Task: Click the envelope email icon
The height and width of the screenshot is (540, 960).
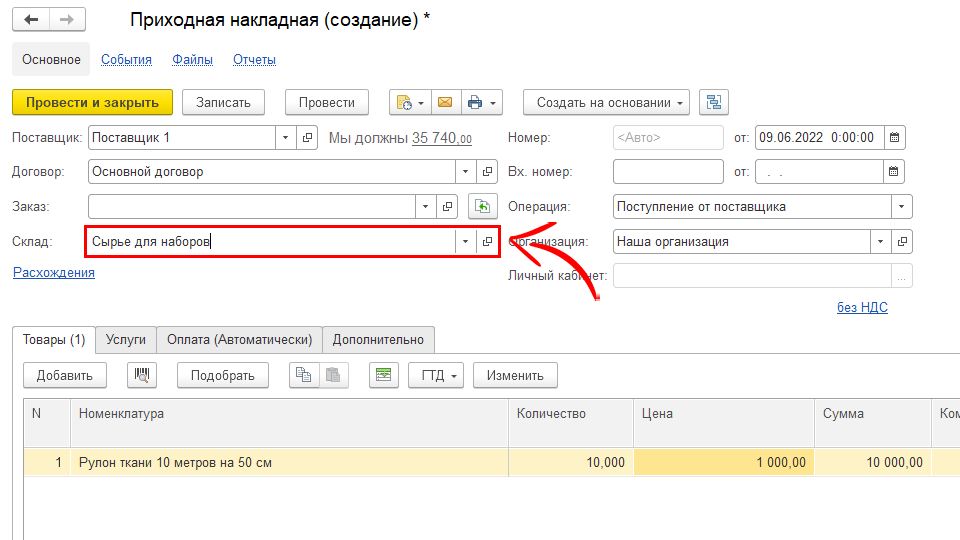Action: pyautogui.click(x=445, y=102)
